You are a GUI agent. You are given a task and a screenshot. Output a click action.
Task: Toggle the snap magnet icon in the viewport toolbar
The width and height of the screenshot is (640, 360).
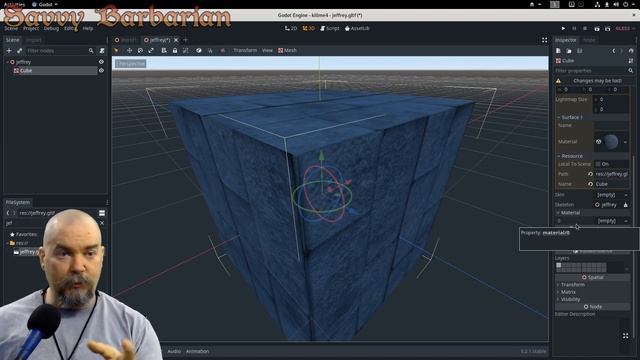(x=211, y=50)
